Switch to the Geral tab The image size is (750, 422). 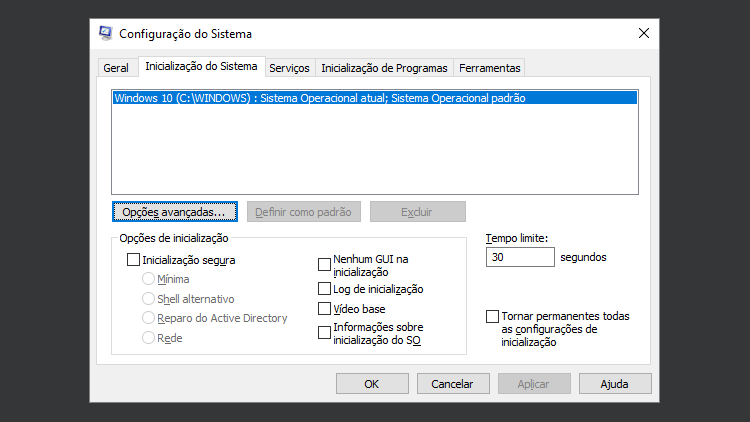116,68
